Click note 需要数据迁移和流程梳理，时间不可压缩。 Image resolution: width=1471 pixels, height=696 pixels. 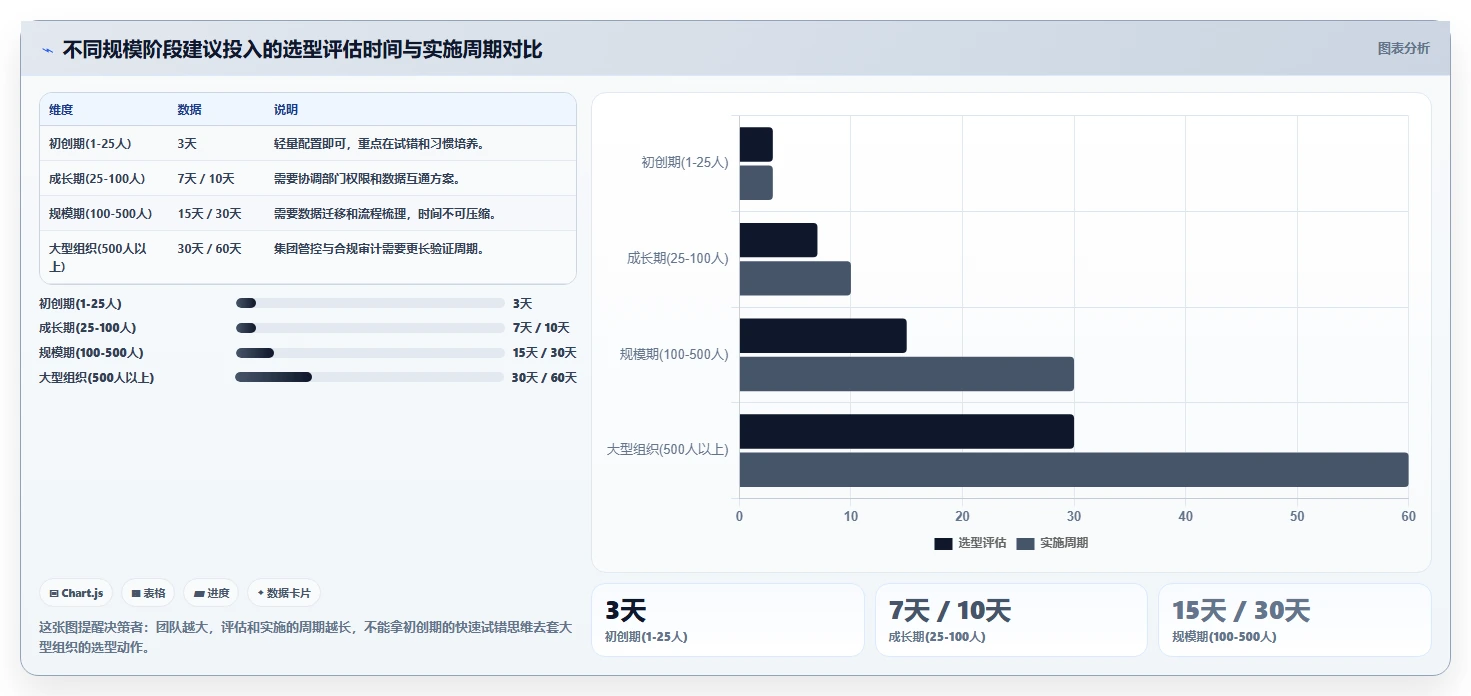pos(385,213)
